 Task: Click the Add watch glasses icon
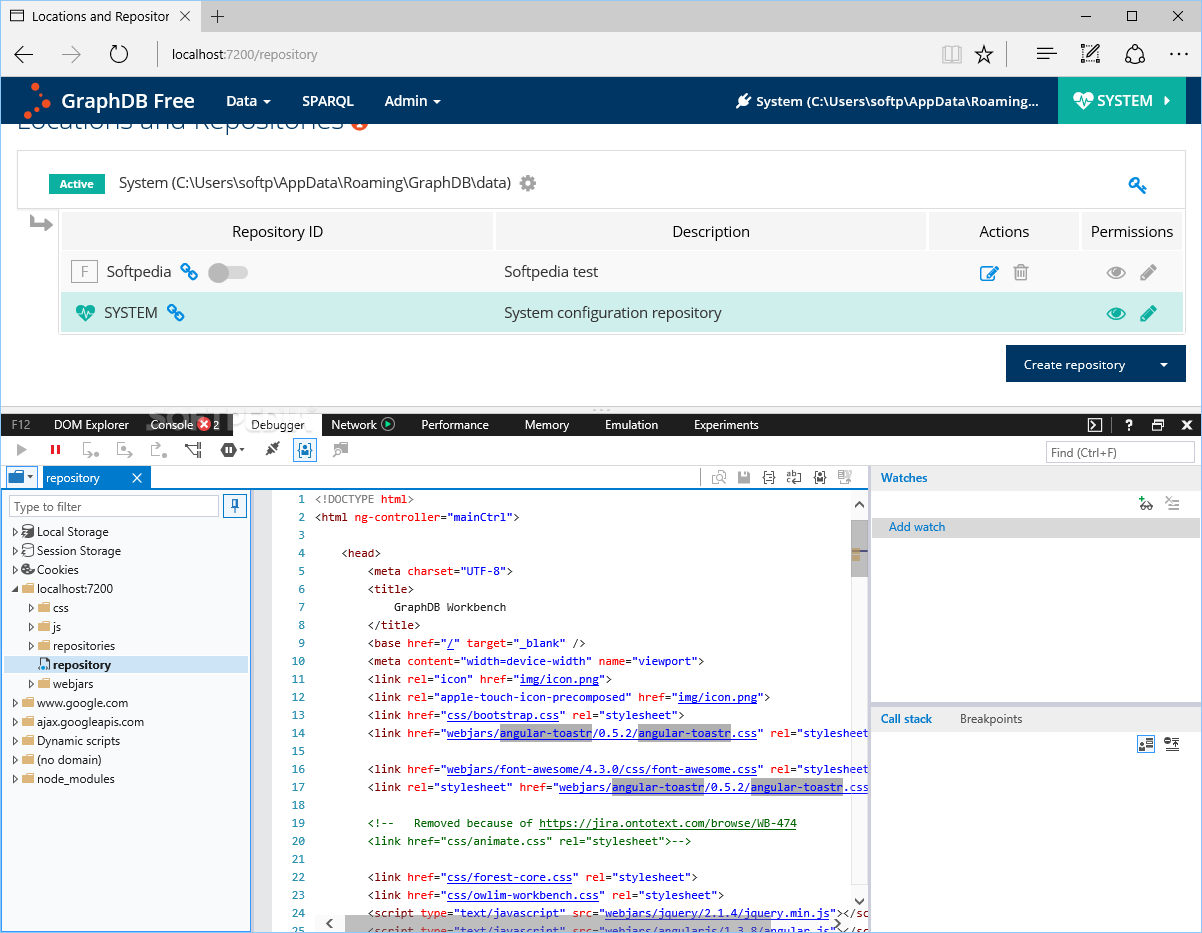(x=1146, y=504)
